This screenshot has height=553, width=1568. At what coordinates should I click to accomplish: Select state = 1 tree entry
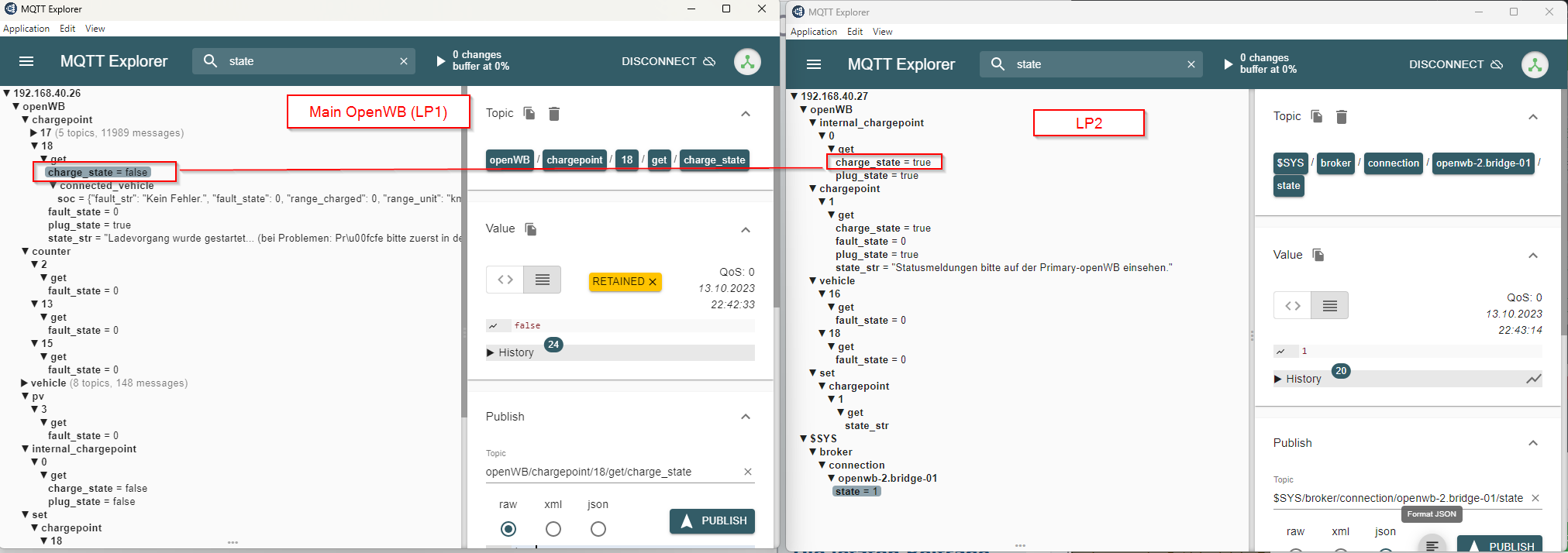click(856, 492)
